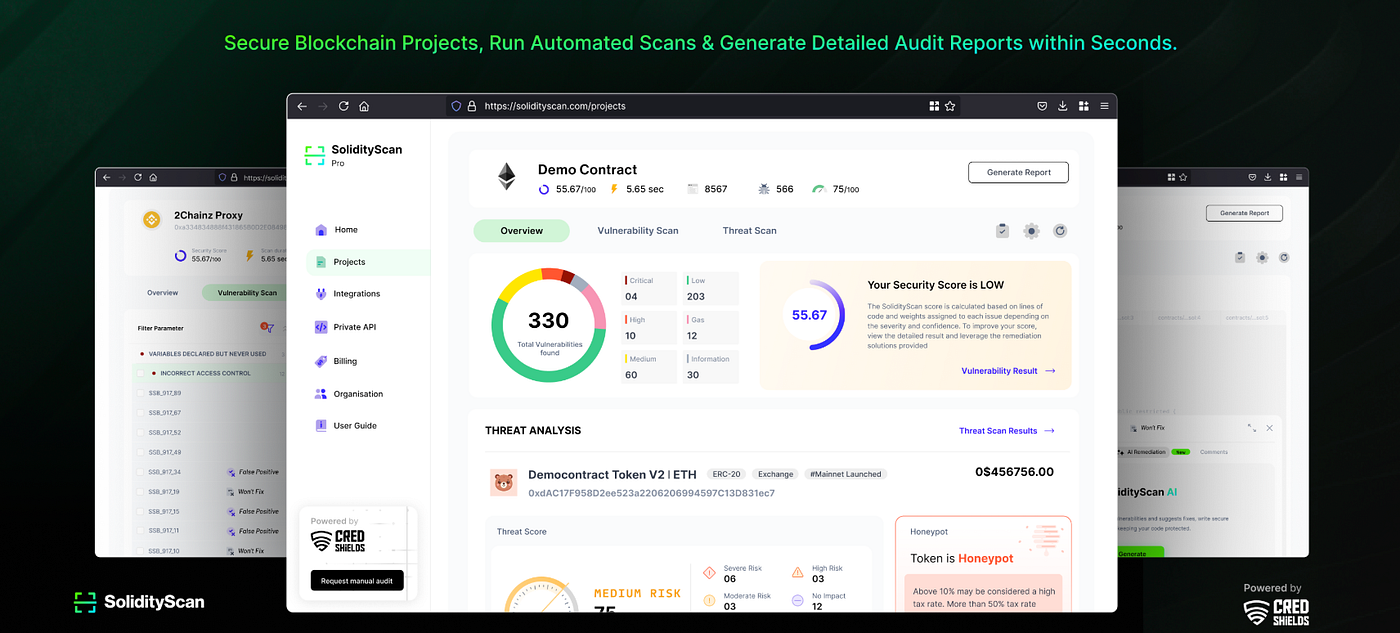The image size is (1400, 633).
Task: Open downloads icon in front browser toolbar
Action: 1062,106
